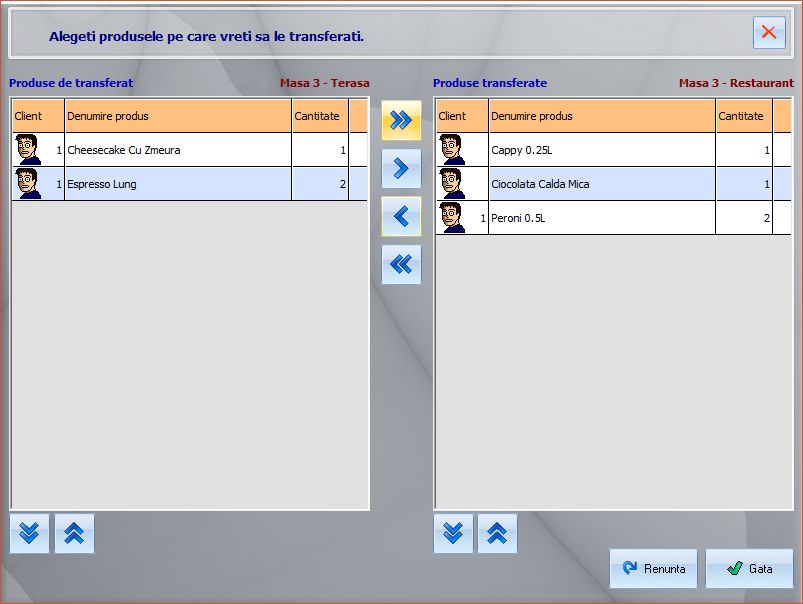
Task: Select the Peroni 0.5L row
Action: [x=614, y=218]
